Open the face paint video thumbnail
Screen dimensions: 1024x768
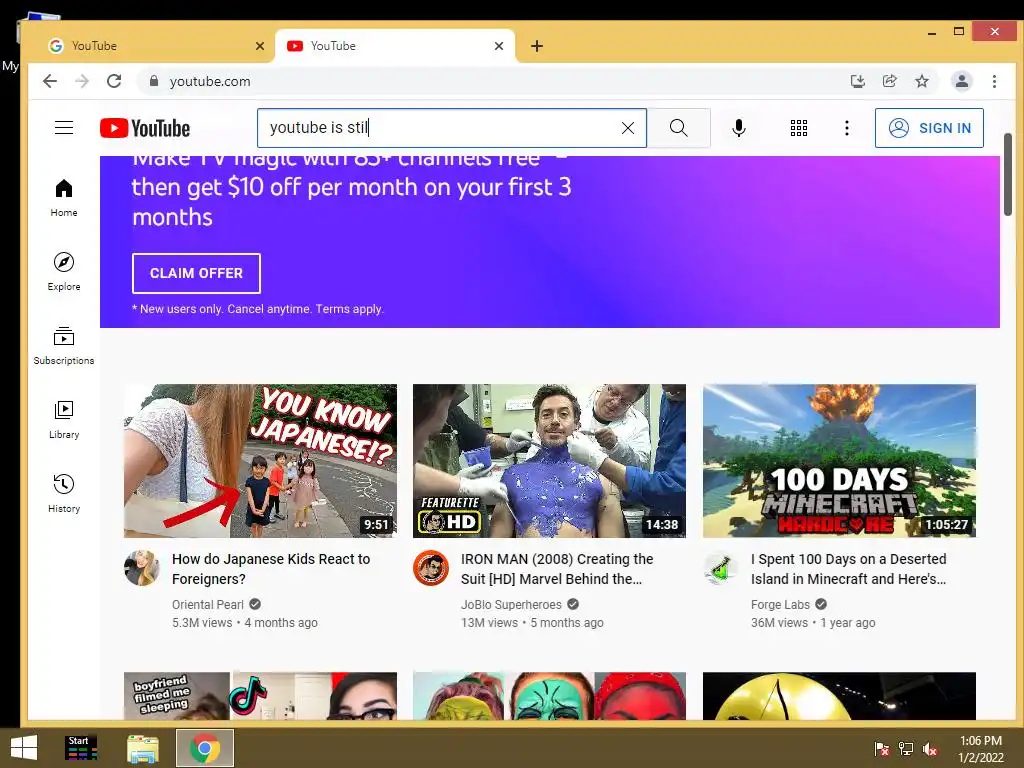coord(549,696)
